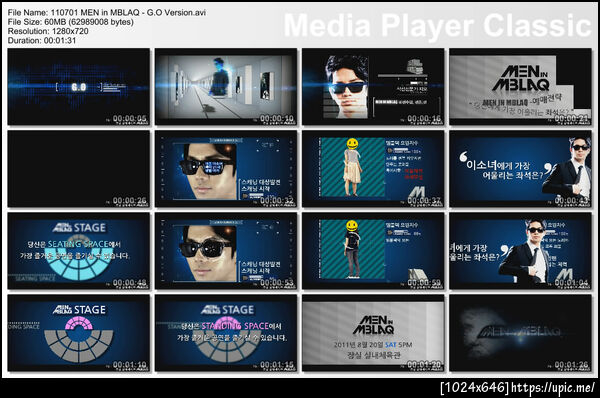Select the thumbnail at timestamp 00:00:16
This screenshot has height=398, width=600.
(373, 87)
